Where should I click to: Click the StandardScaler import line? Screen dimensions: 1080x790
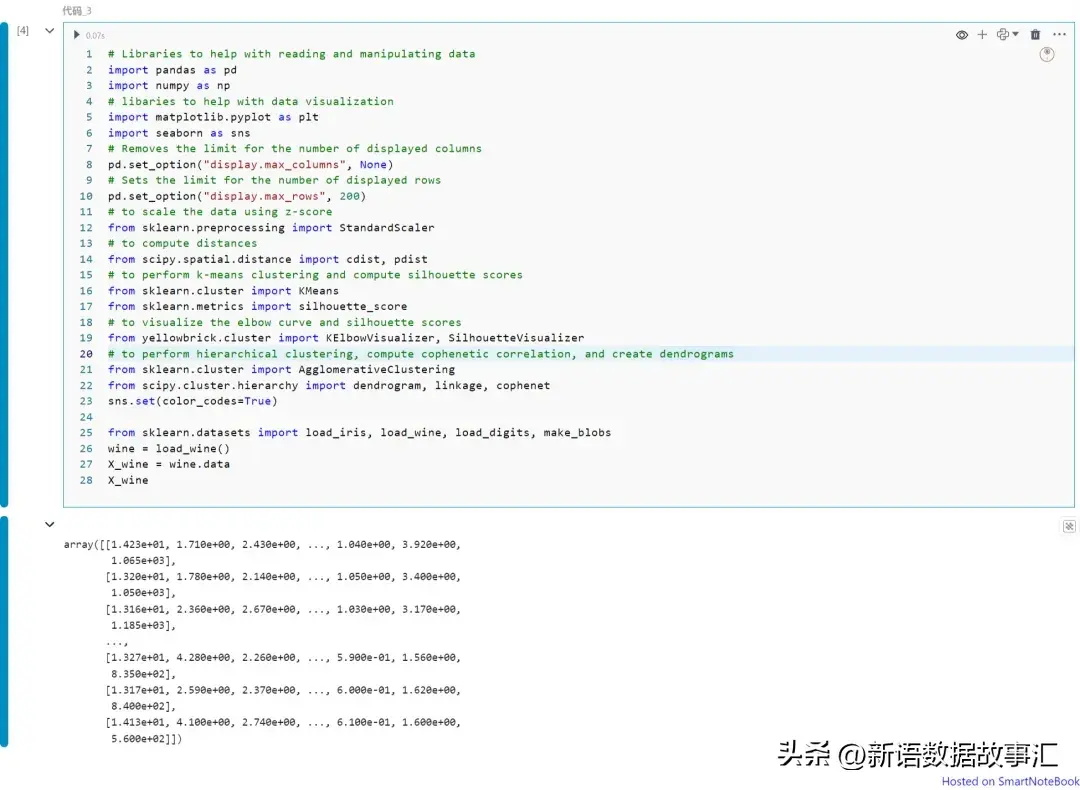coord(271,227)
